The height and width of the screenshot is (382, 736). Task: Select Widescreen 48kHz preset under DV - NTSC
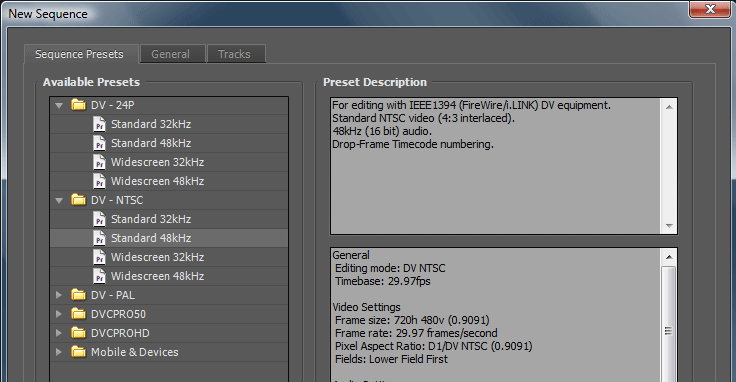[169, 276]
